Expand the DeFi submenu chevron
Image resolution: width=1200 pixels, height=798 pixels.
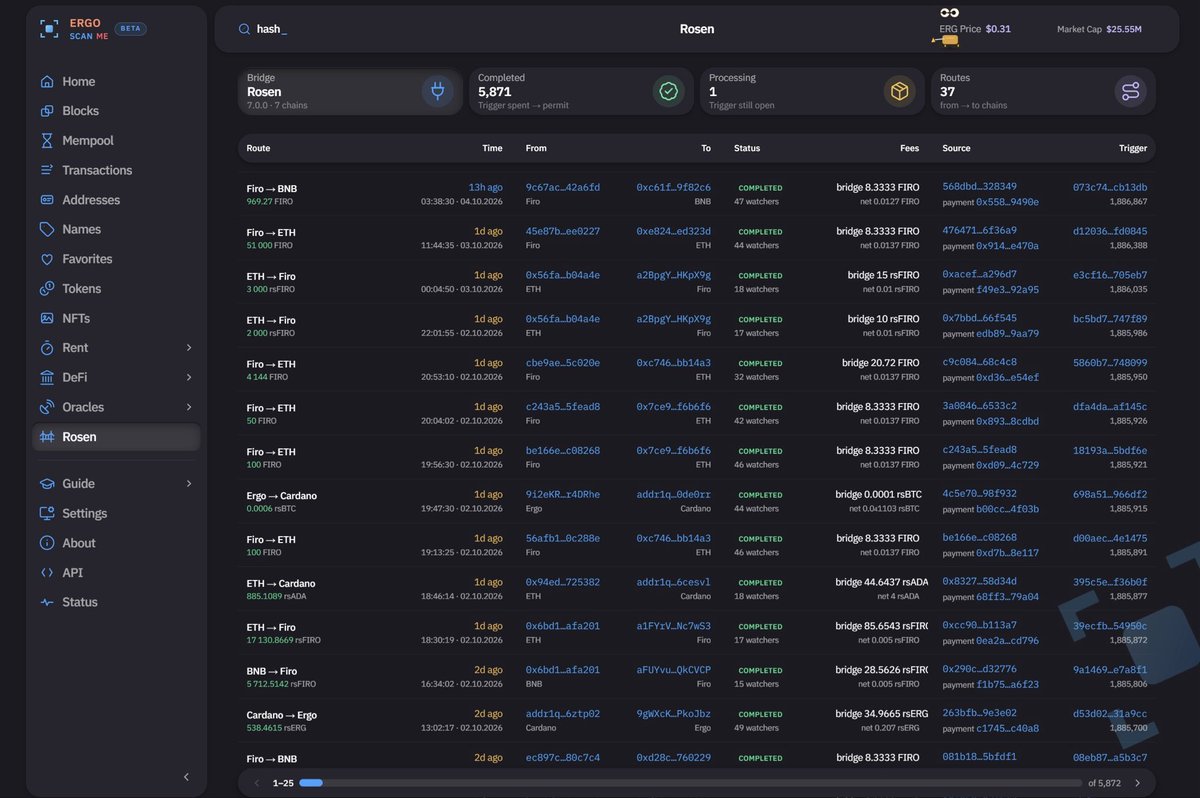[189, 377]
